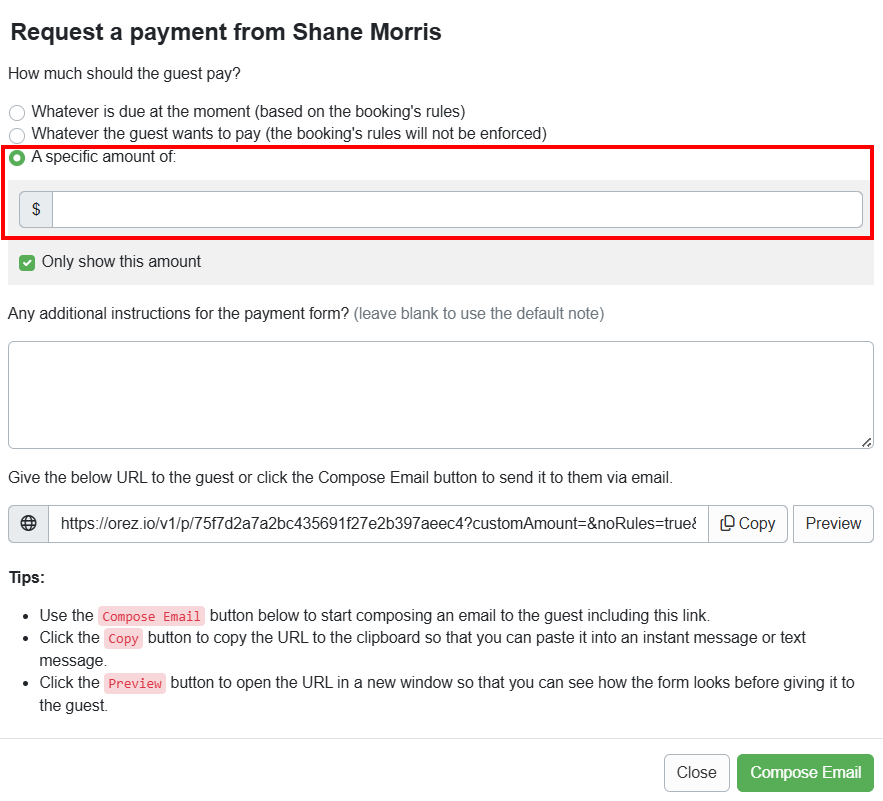This screenshot has height=801, width=883.
Task: Click the dialog heading Request a payment
Action: click(225, 32)
